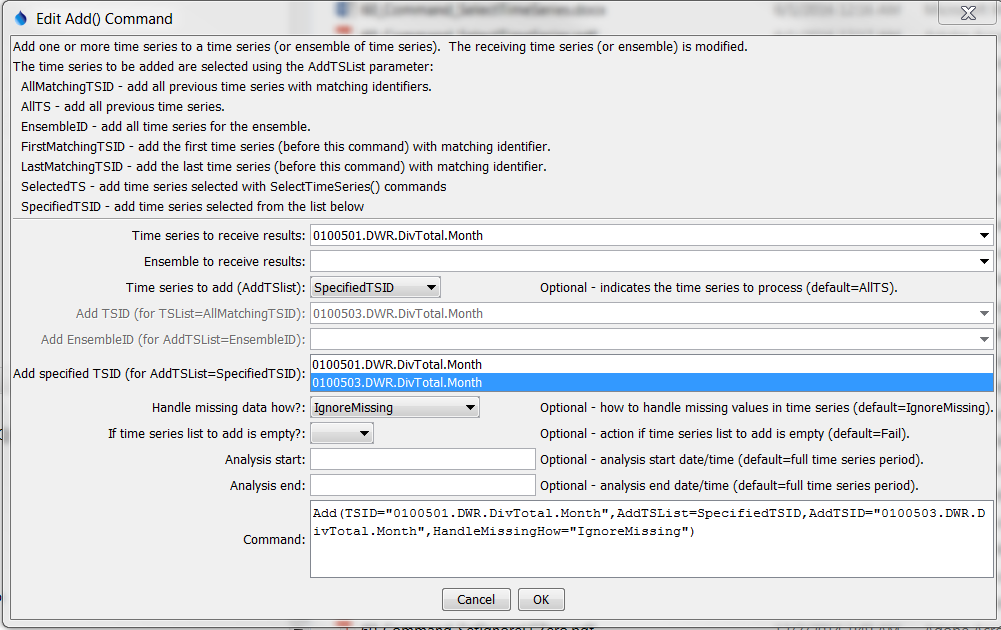Expand the disabled Add TSID combo box arrow
Viewport: 1001px width, 630px height.
click(984, 313)
